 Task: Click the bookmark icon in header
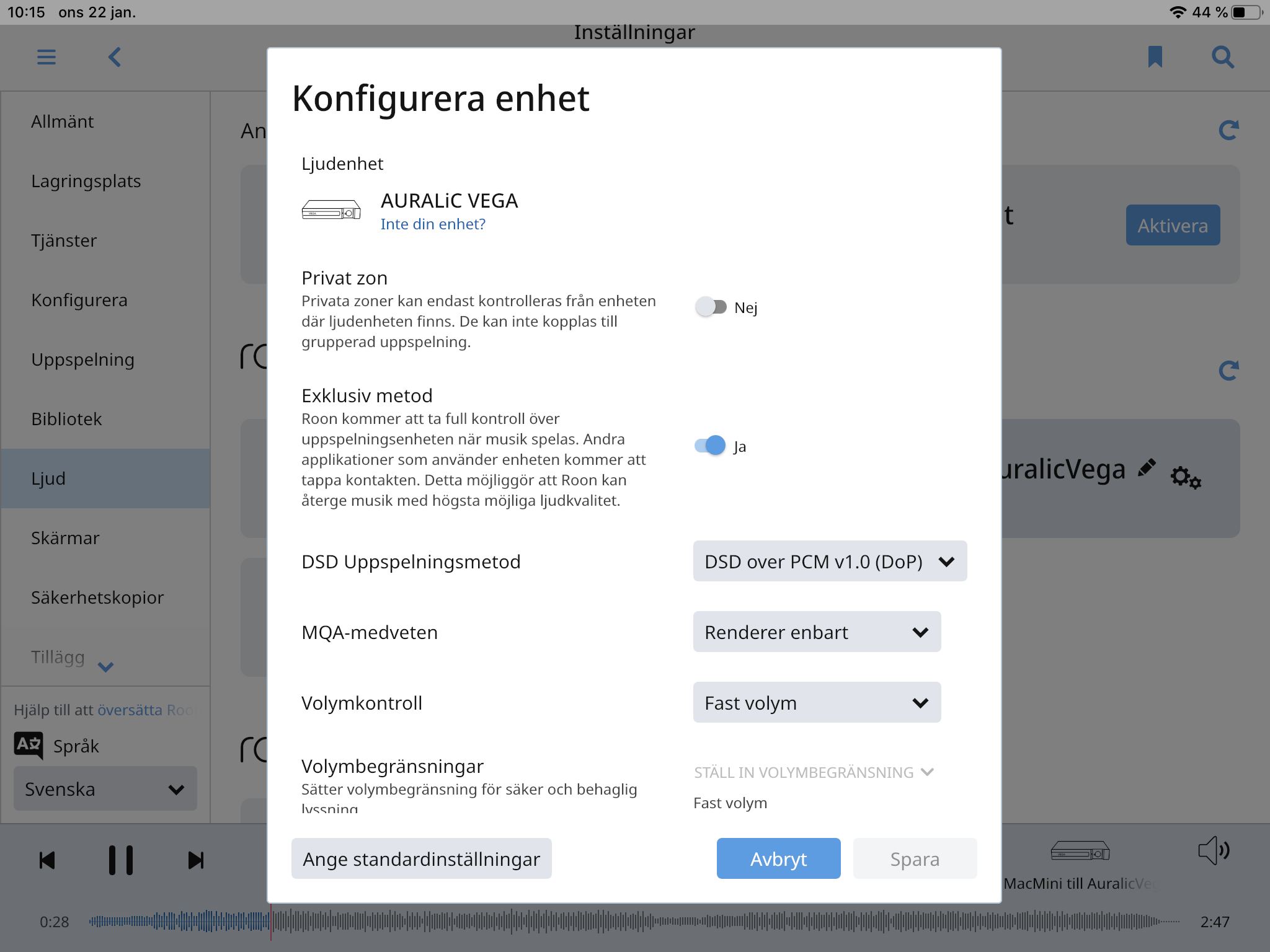1155,57
